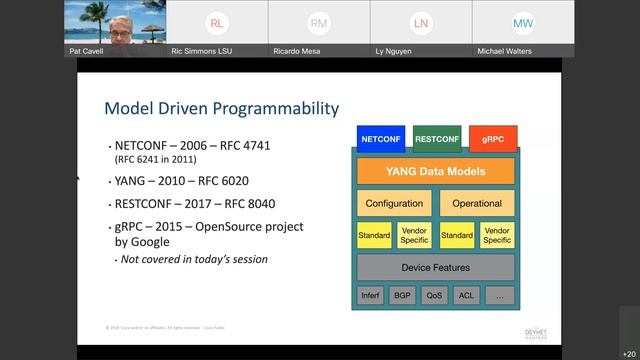The height and width of the screenshot is (360, 640).
Task: Click the BGP feature box
Action: (402, 295)
